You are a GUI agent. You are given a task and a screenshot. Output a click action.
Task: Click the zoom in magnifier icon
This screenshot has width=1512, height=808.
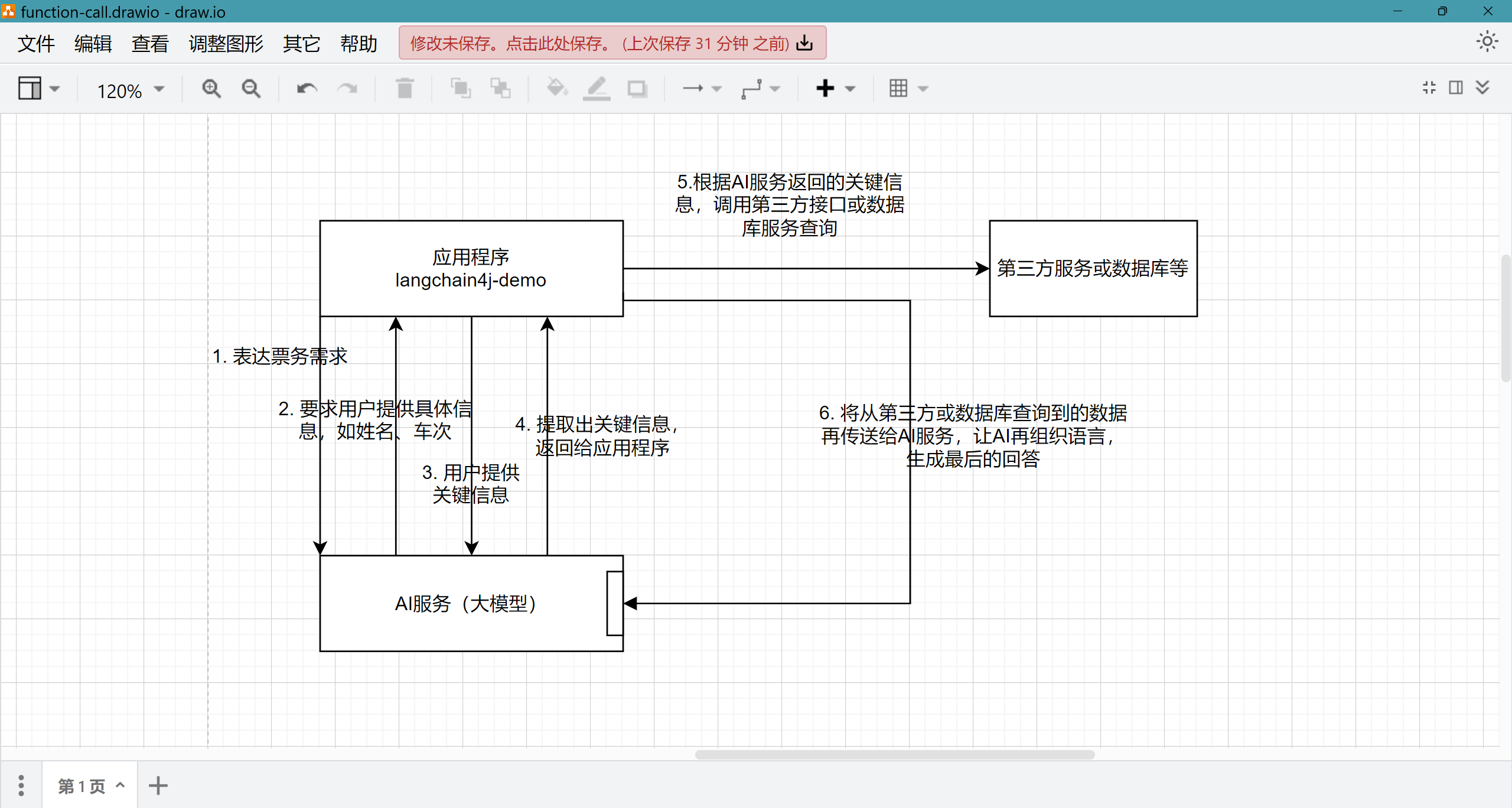tap(211, 89)
